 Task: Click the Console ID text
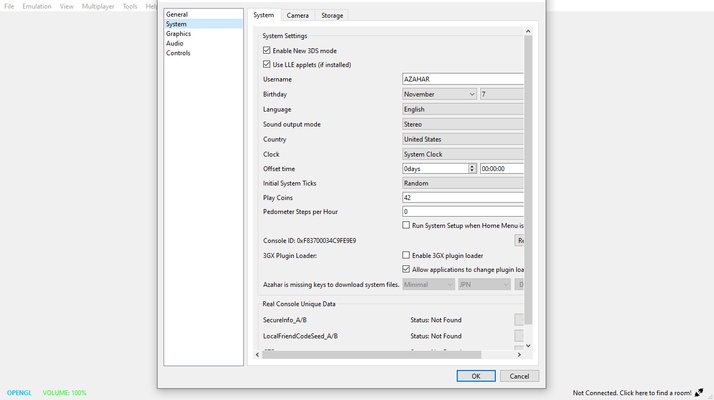pyautogui.click(x=310, y=241)
